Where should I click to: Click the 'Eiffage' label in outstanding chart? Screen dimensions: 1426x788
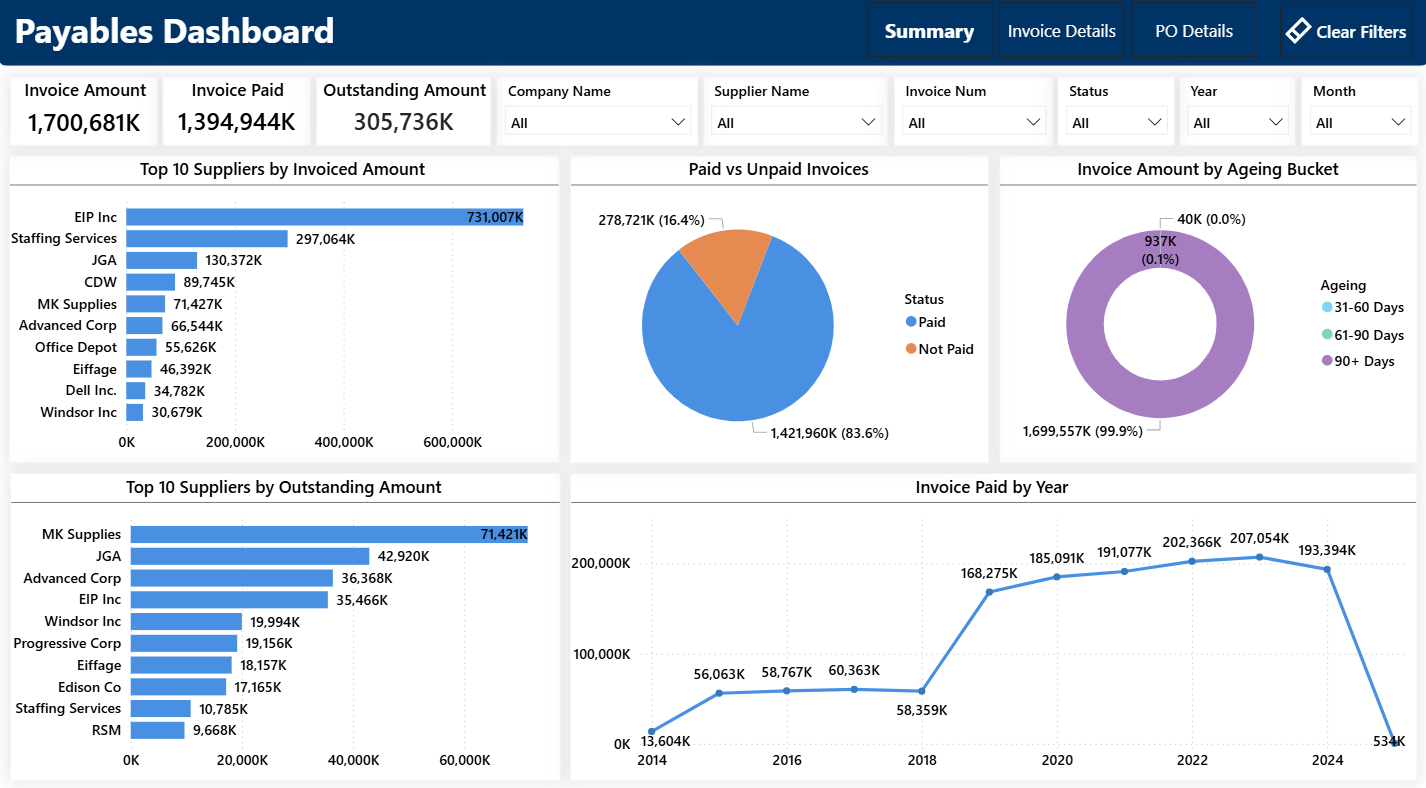pyautogui.click(x=99, y=665)
